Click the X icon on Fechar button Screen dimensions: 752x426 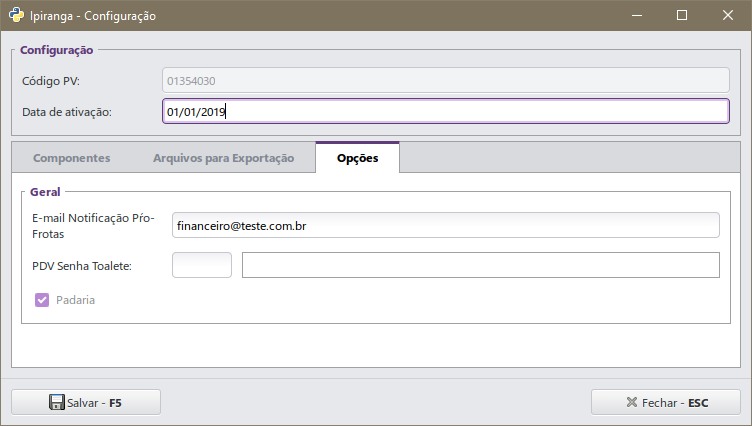coord(632,402)
